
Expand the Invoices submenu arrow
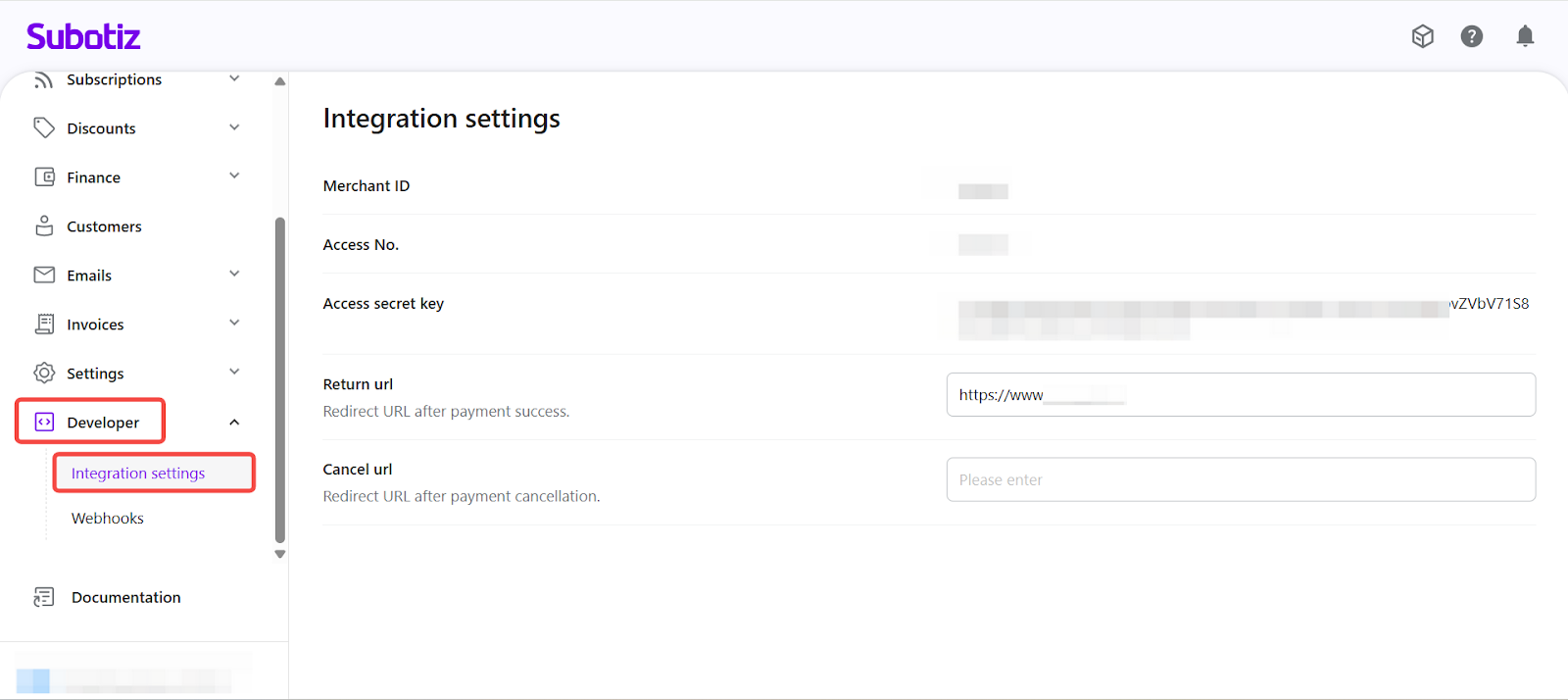coord(234,323)
